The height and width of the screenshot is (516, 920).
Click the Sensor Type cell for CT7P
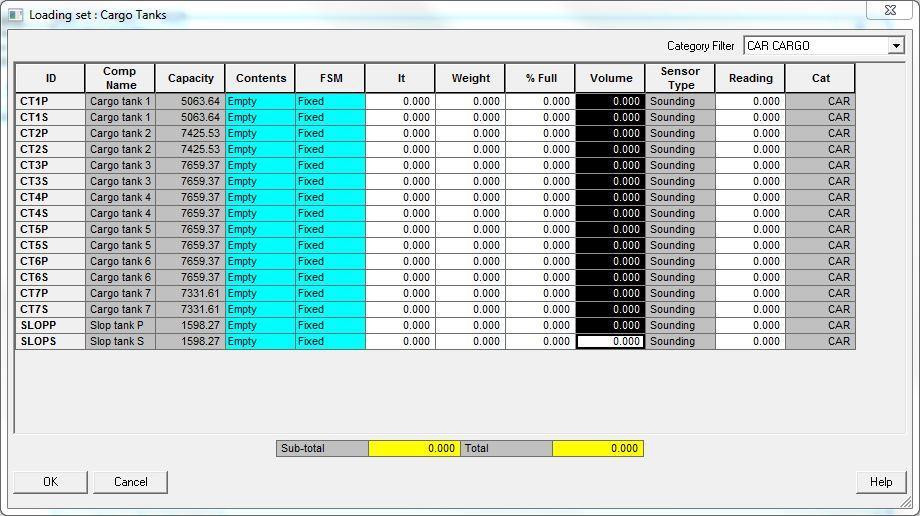coord(680,294)
